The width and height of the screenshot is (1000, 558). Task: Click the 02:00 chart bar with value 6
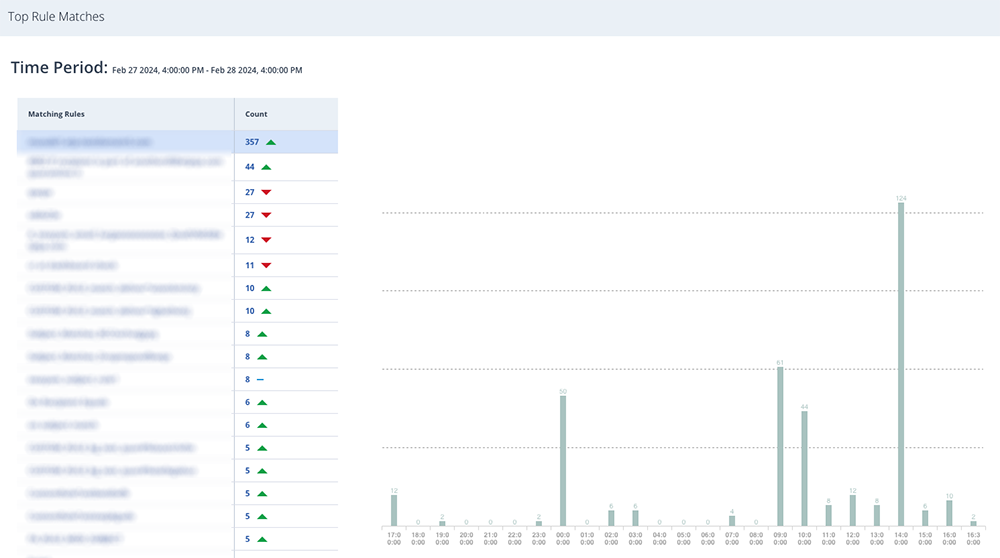coord(611,518)
